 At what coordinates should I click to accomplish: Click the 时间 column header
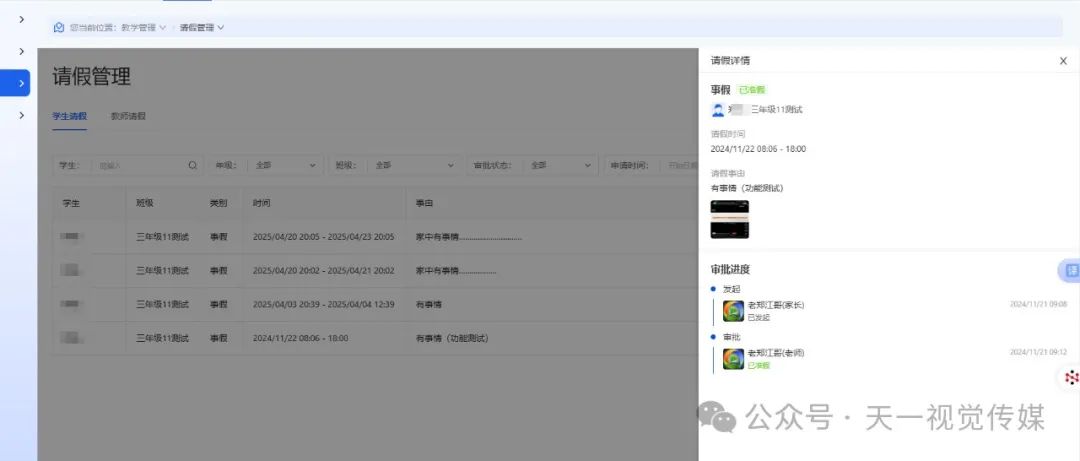pyautogui.click(x=262, y=204)
